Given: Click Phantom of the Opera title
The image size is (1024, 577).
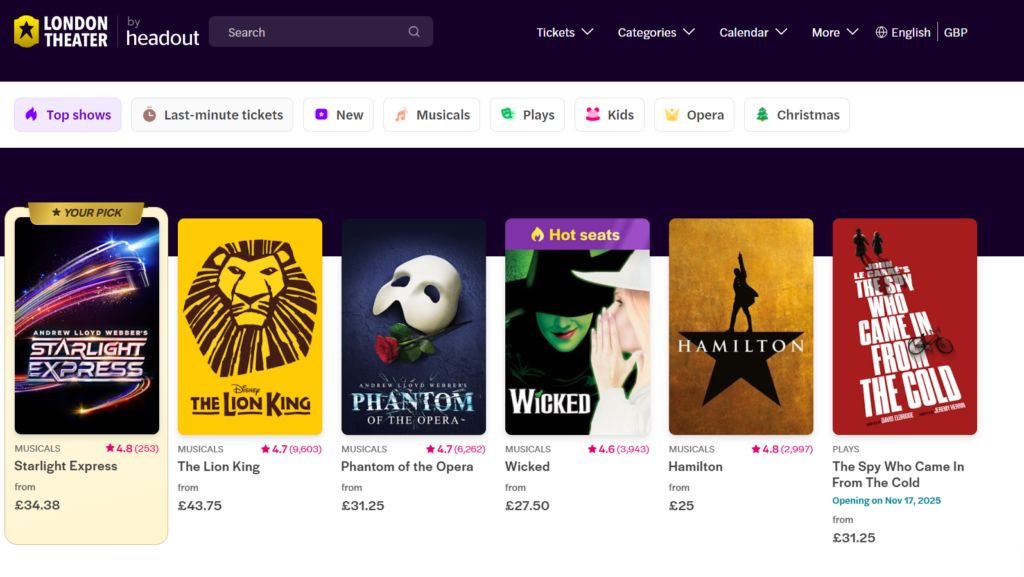Looking at the screenshot, I should pos(407,467).
